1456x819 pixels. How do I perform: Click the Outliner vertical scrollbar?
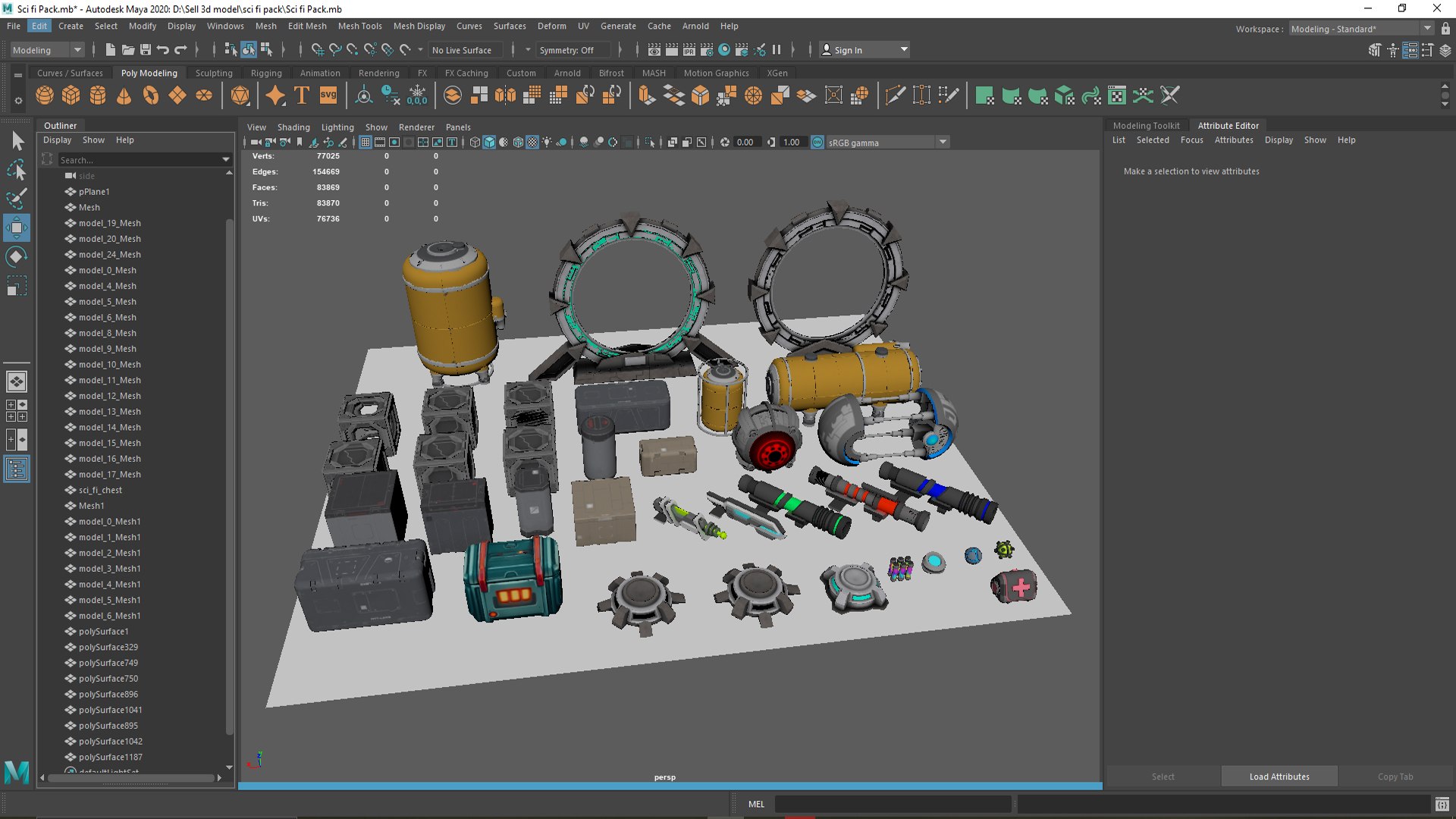click(229, 476)
